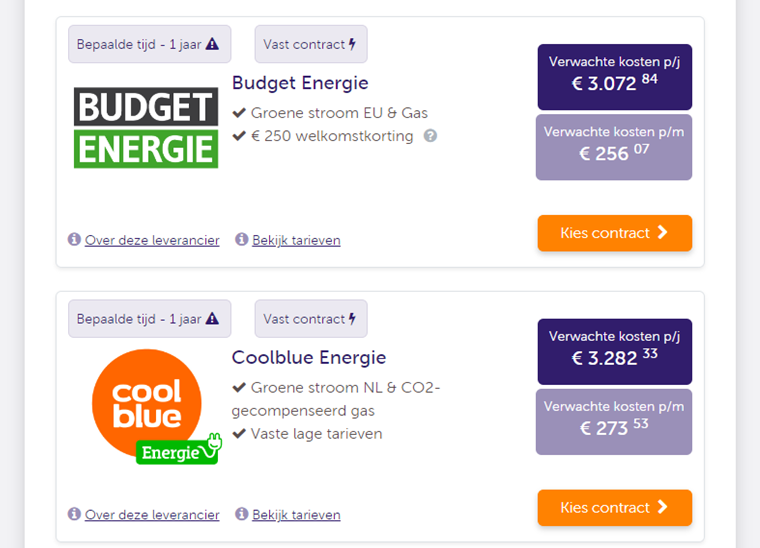This screenshot has width=760, height=548.
Task: Choose the Budget Energie contract button
Action: click(x=615, y=233)
